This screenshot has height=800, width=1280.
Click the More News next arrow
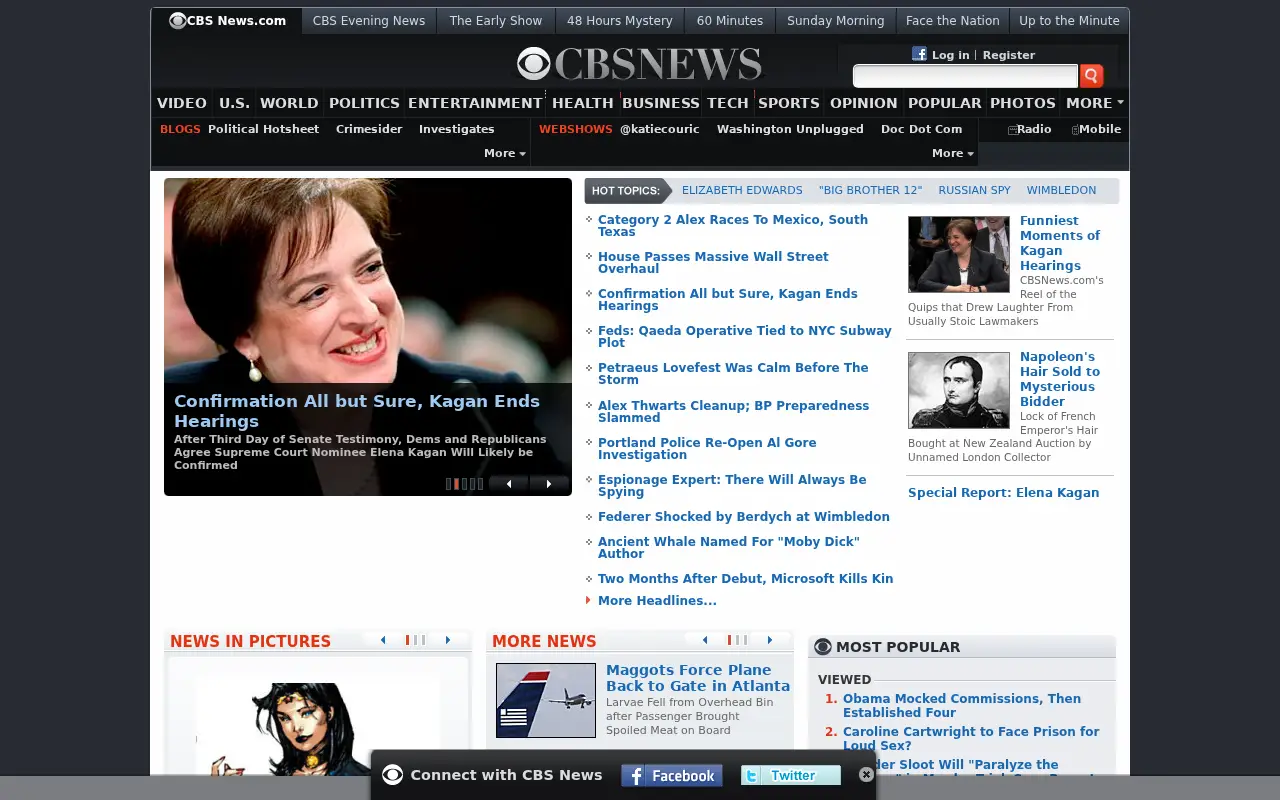[770, 640]
